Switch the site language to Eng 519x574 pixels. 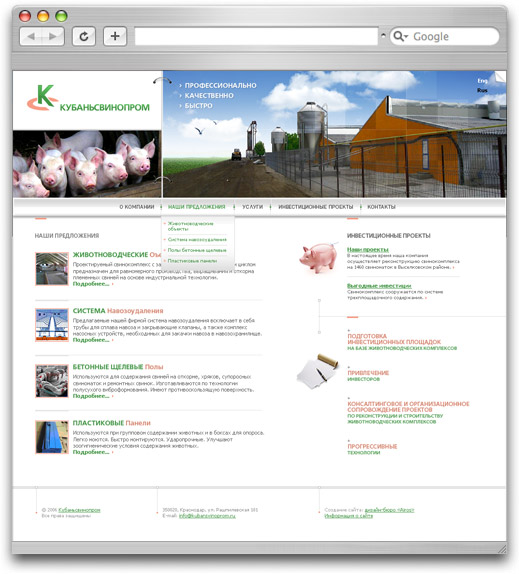[x=482, y=81]
